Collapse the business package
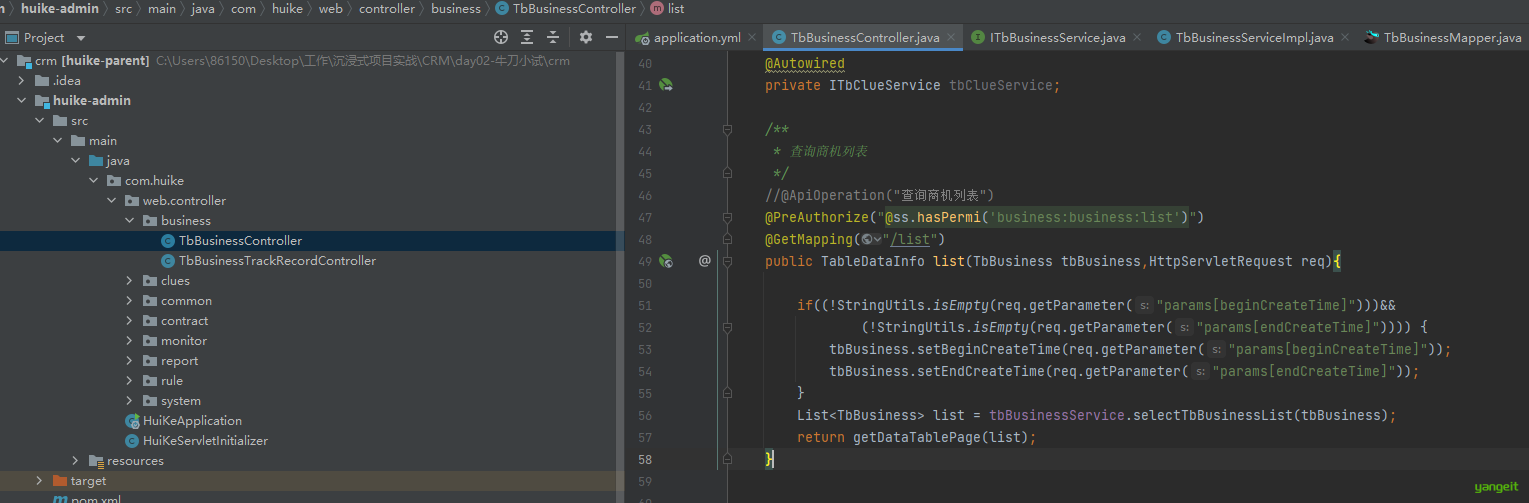 [130, 221]
